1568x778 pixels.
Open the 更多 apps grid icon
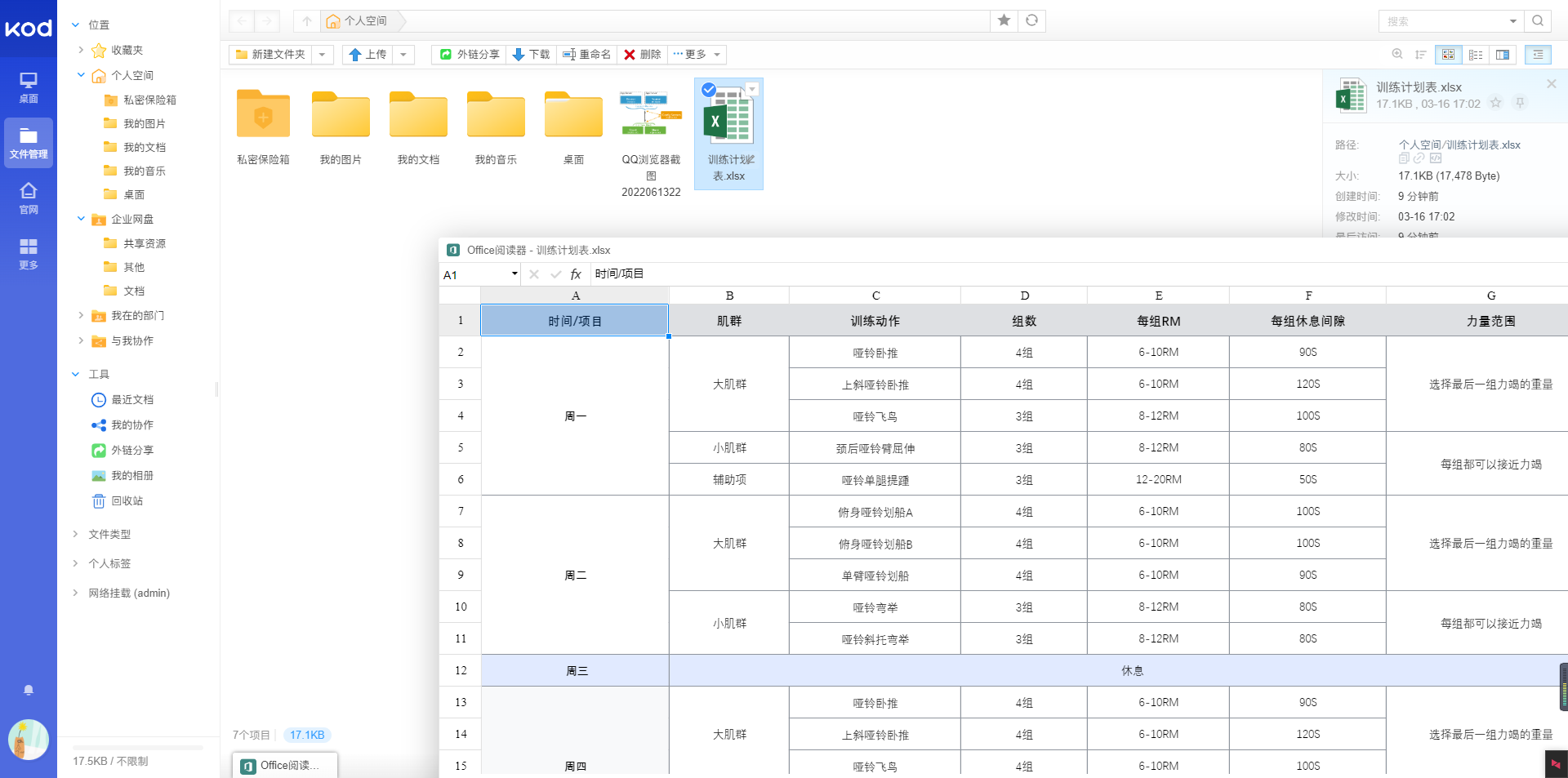(x=29, y=254)
